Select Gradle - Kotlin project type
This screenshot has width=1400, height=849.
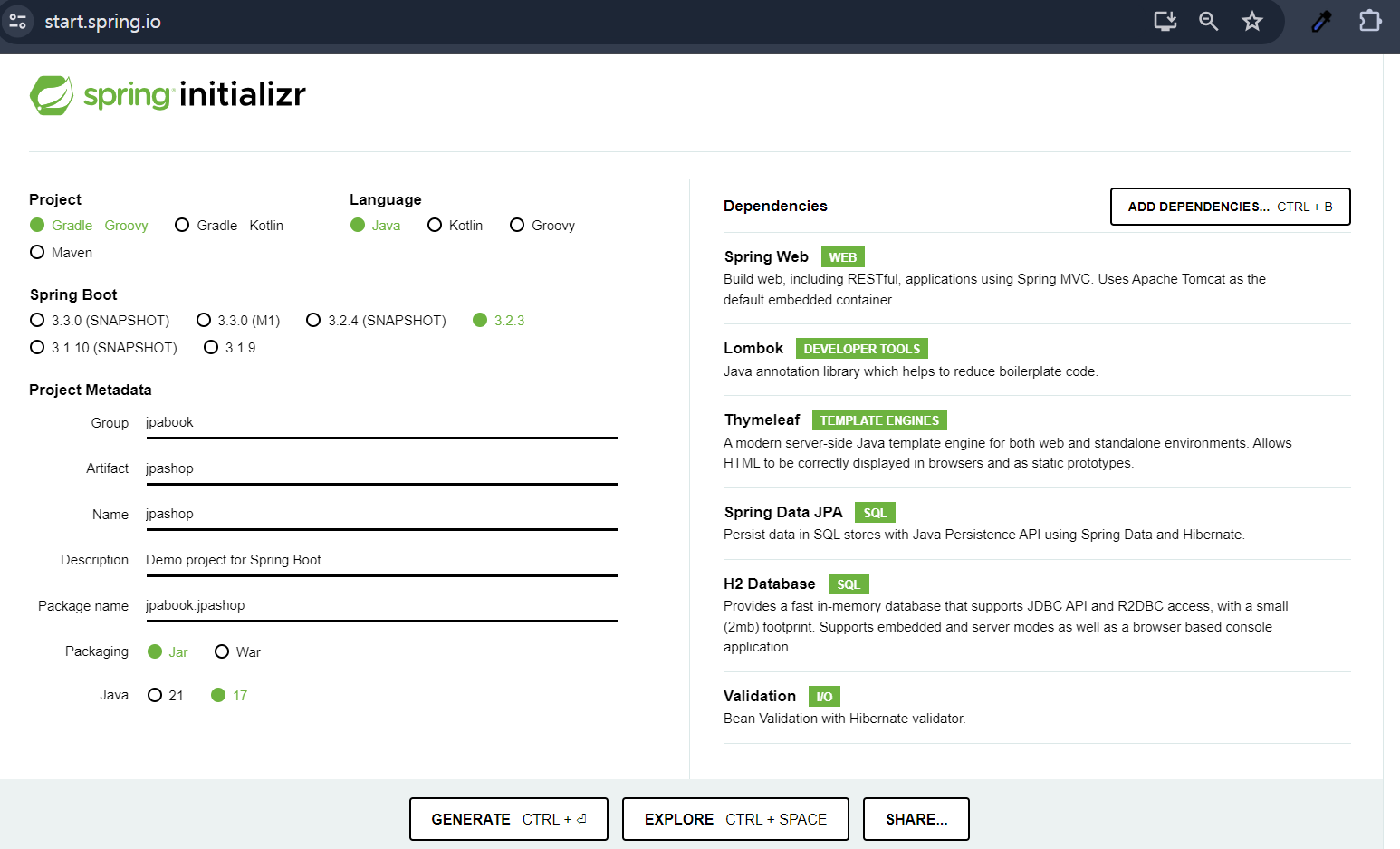click(x=229, y=226)
